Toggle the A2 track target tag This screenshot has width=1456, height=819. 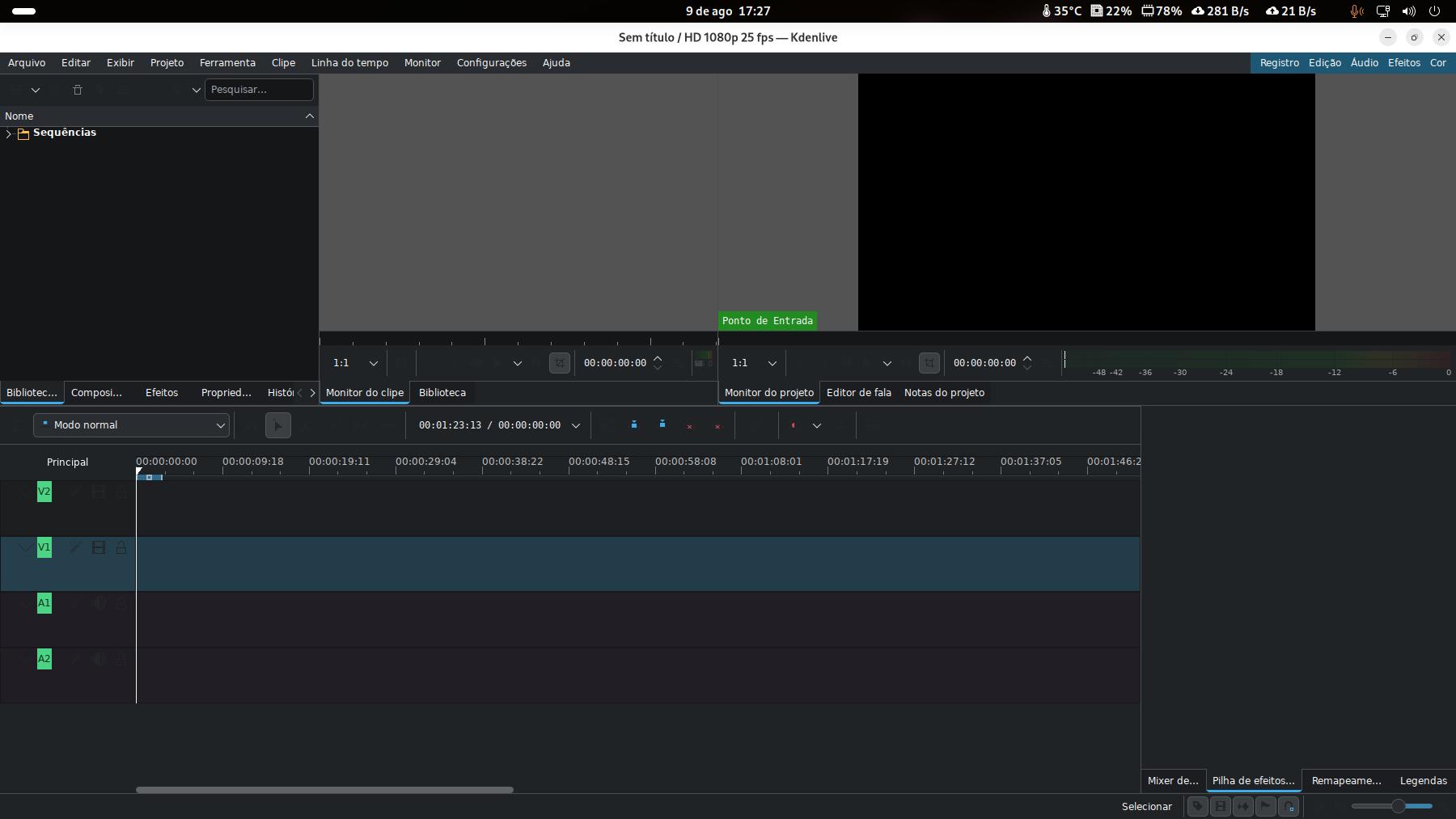click(44, 659)
